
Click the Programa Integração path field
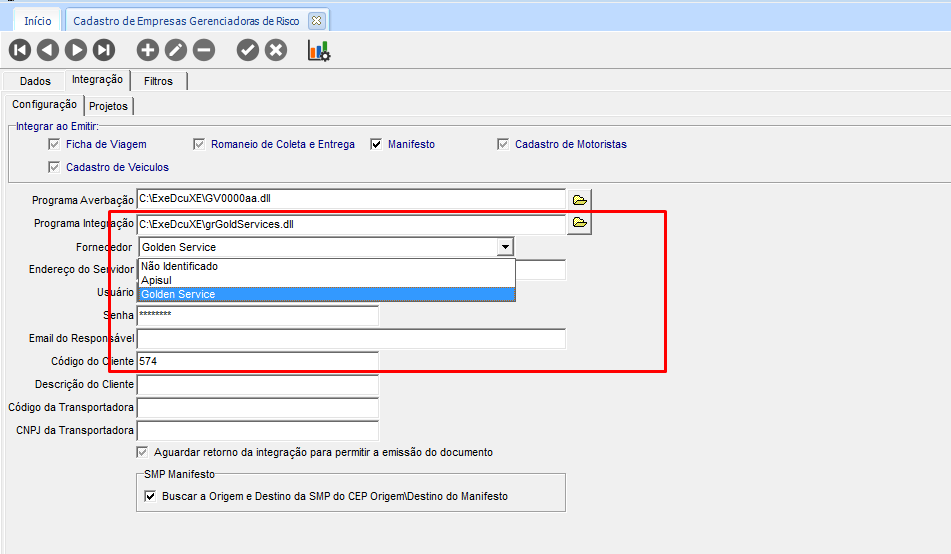351,224
